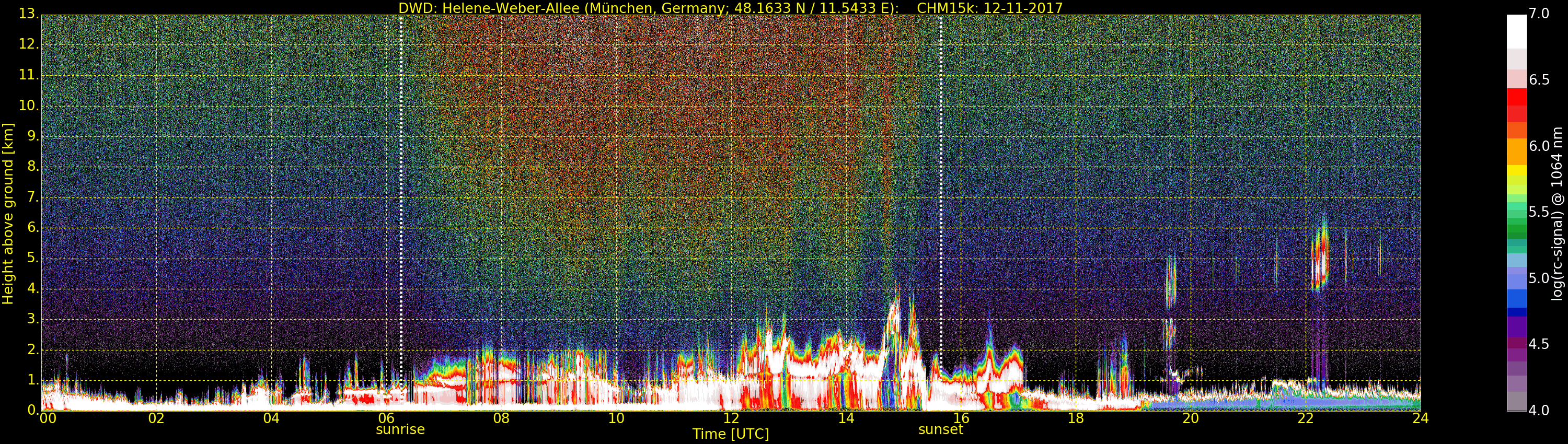Click the "Height above ground [km]" axis label
Viewport: 1568px width, 444px height.
[8, 214]
